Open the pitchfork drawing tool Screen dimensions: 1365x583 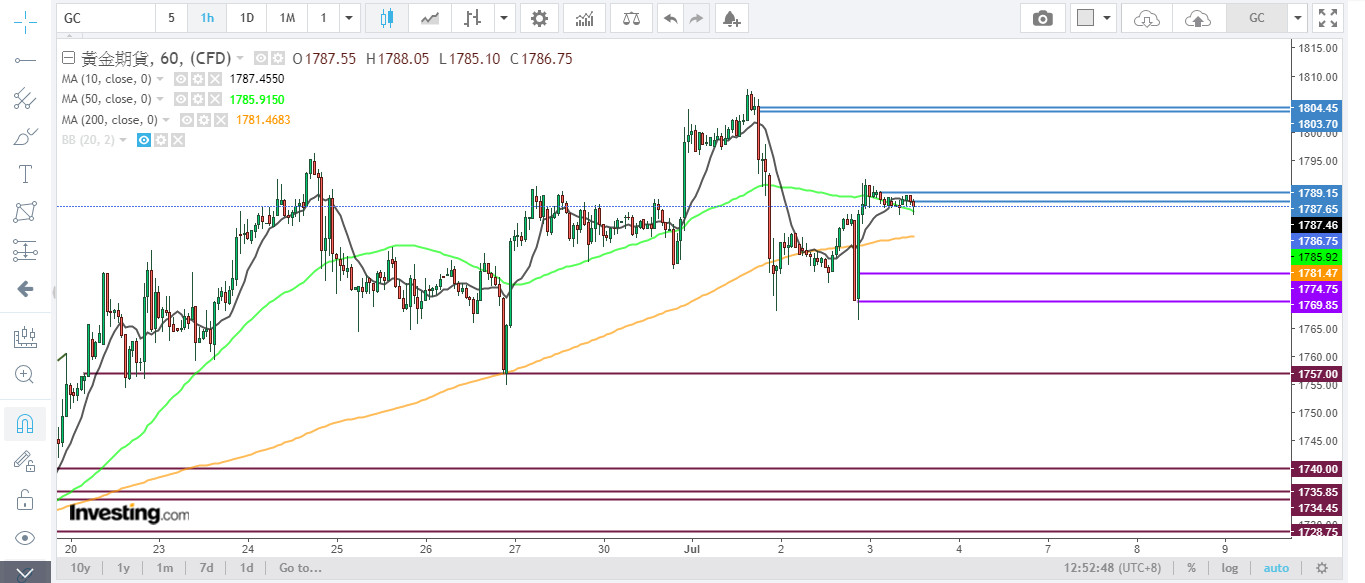tap(25, 98)
